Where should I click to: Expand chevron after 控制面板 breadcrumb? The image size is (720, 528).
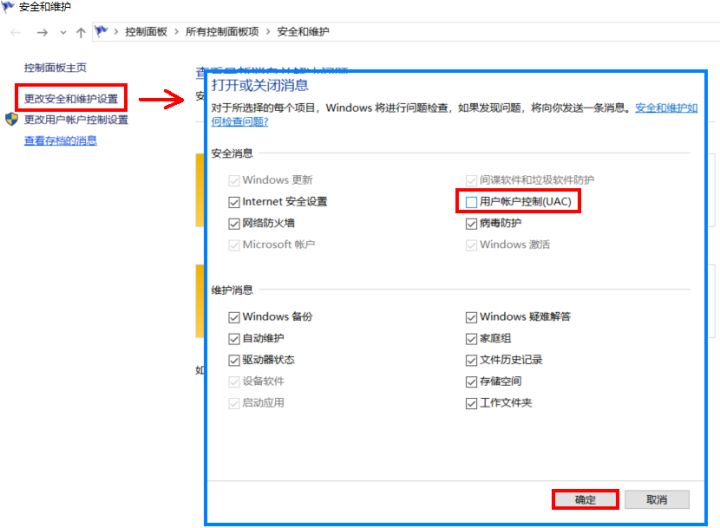tap(176, 32)
